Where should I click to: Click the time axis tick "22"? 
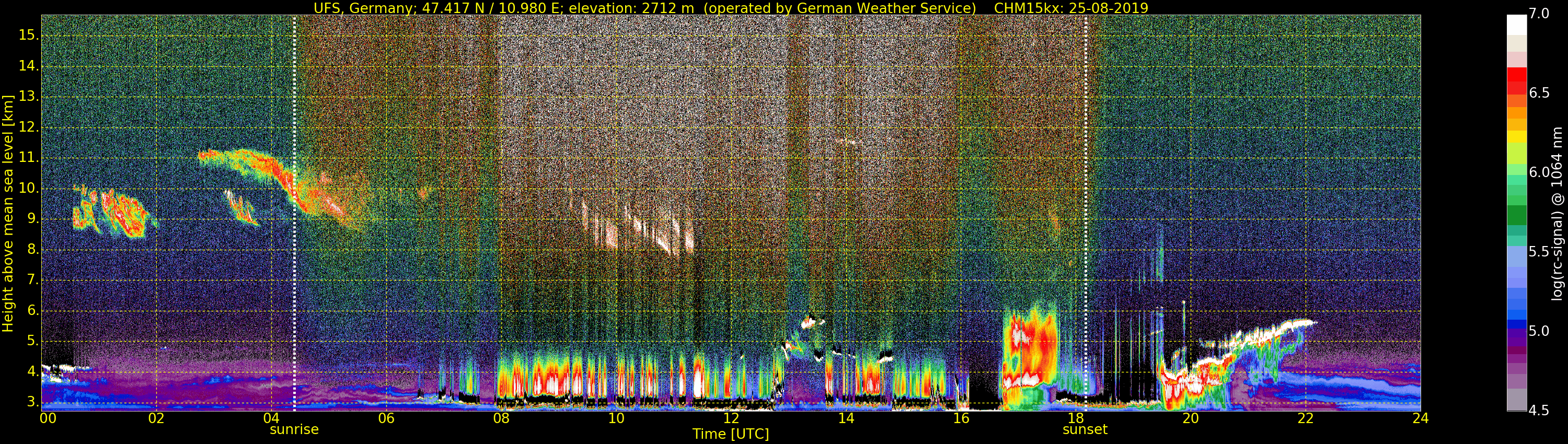pos(1306,418)
